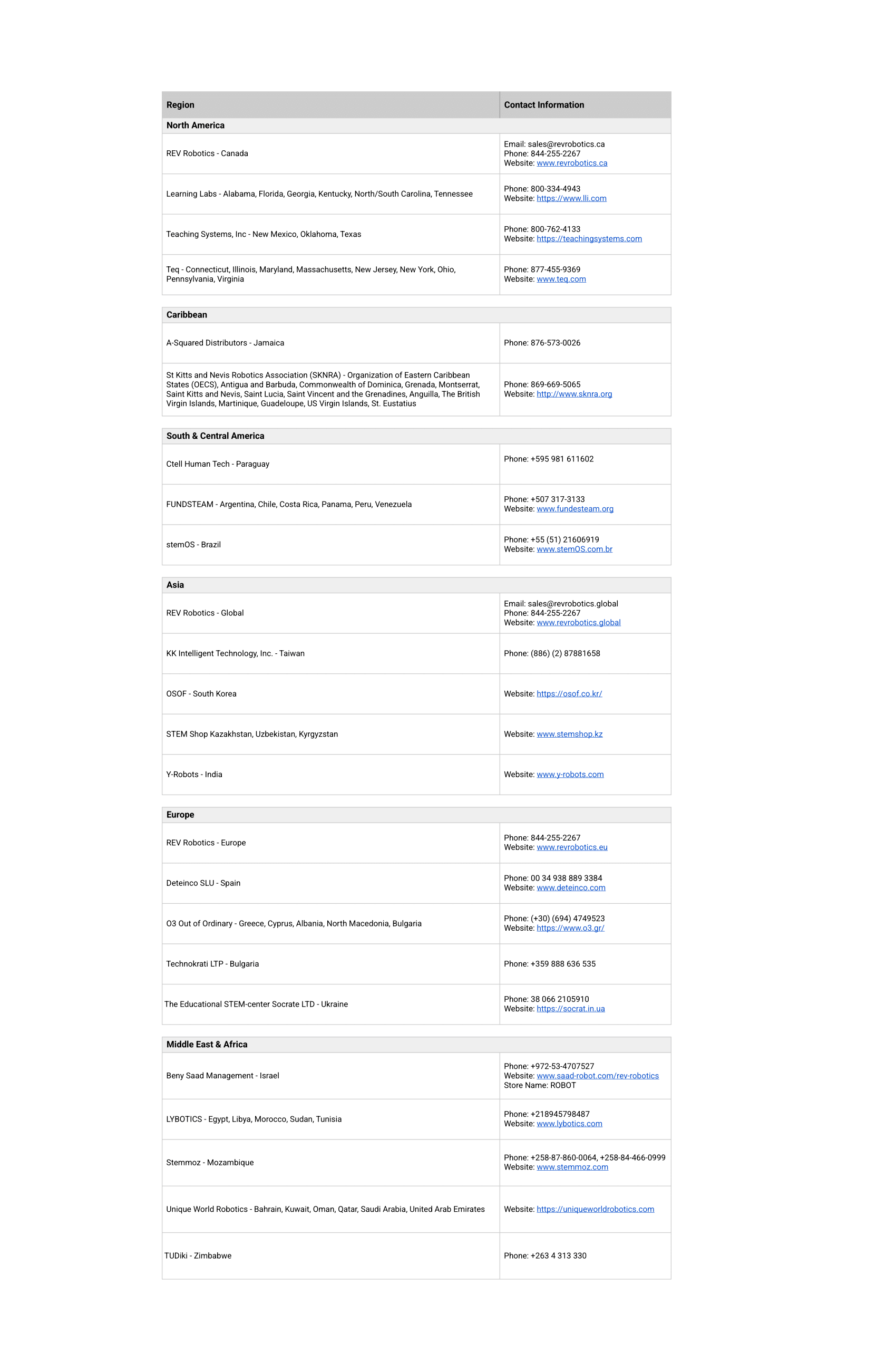Open the www.deteinco.com link
This screenshot has width=896, height=1371.
point(571,887)
